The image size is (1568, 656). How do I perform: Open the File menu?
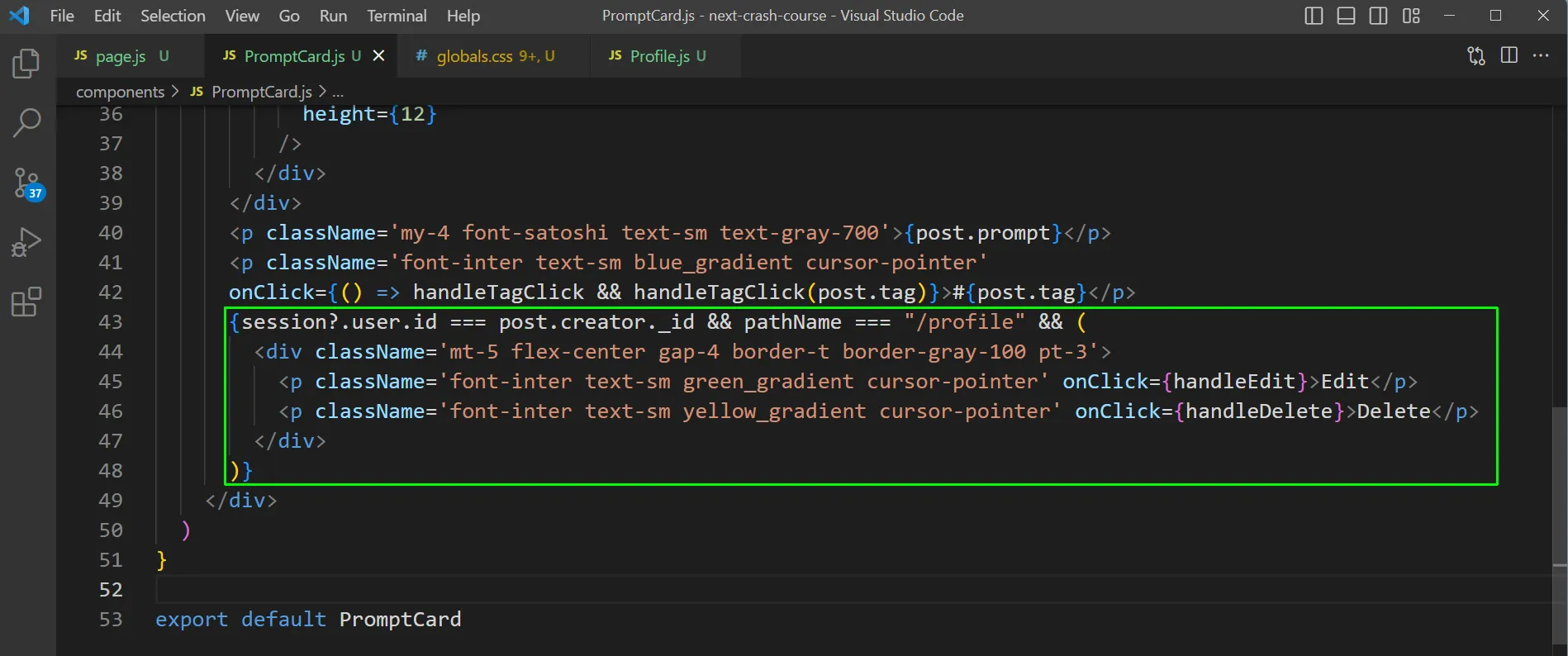click(x=62, y=16)
